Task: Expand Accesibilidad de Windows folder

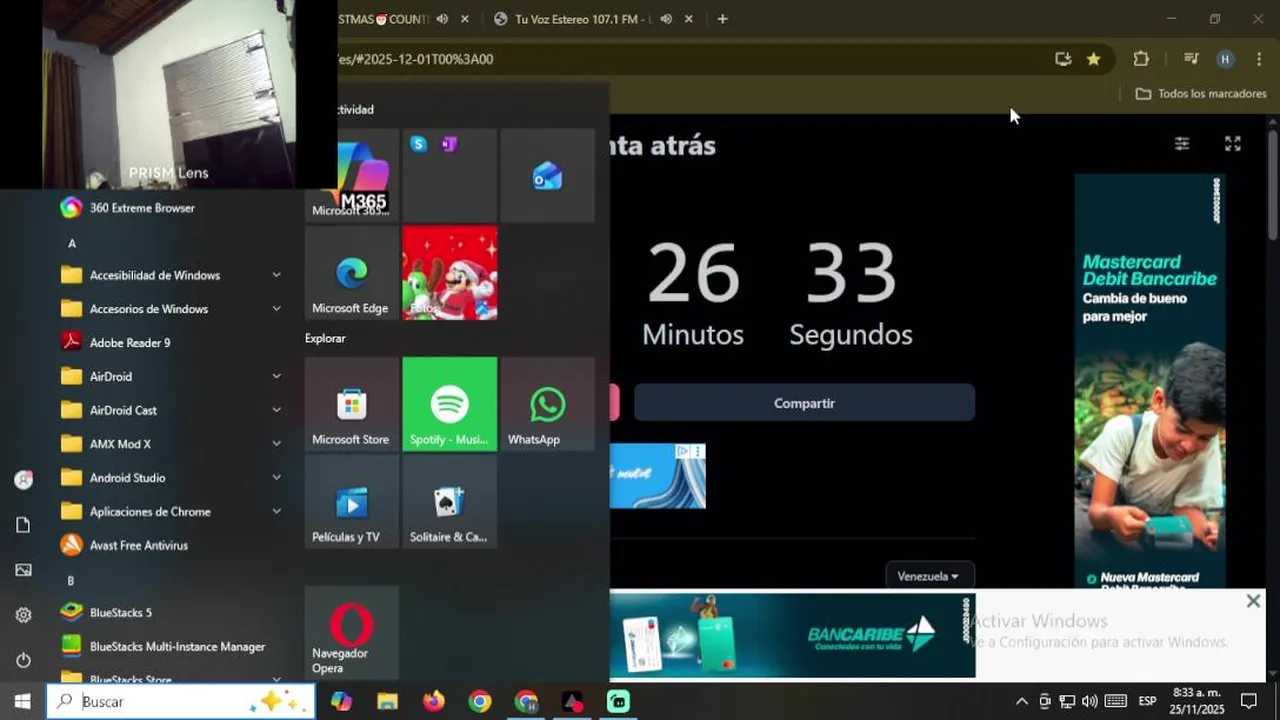Action: 172,275
